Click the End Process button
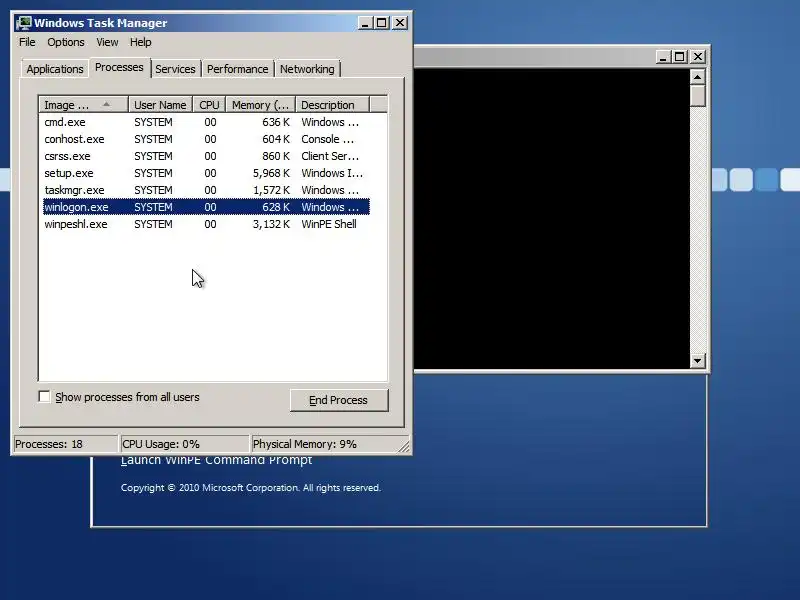Image resolution: width=800 pixels, height=600 pixels. point(339,400)
